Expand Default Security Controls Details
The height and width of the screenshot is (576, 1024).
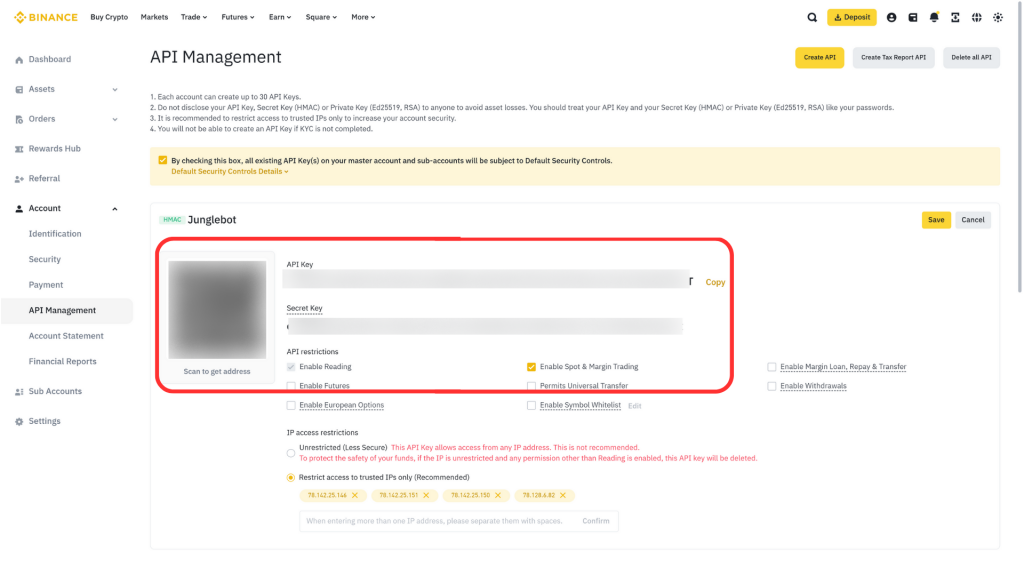[230, 172]
